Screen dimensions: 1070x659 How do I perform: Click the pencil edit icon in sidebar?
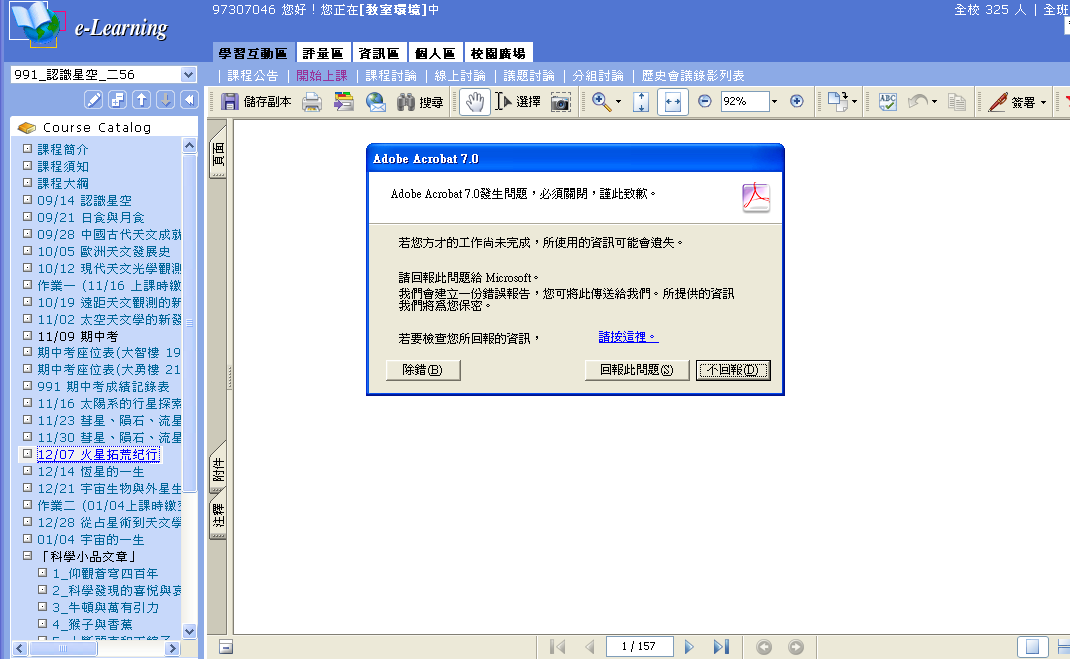click(93, 100)
